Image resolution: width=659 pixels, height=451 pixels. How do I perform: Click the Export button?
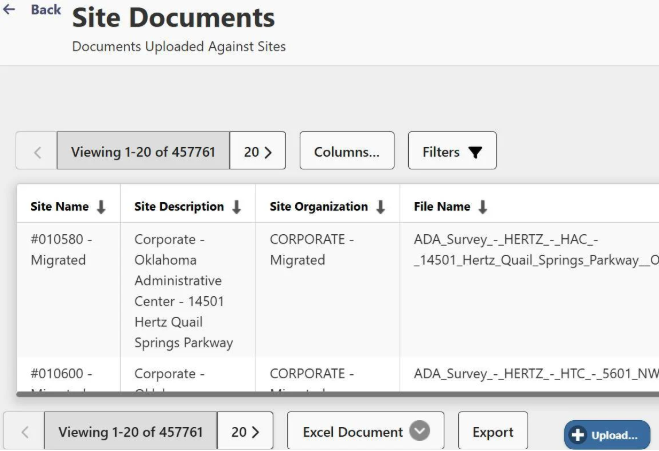[493, 432]
